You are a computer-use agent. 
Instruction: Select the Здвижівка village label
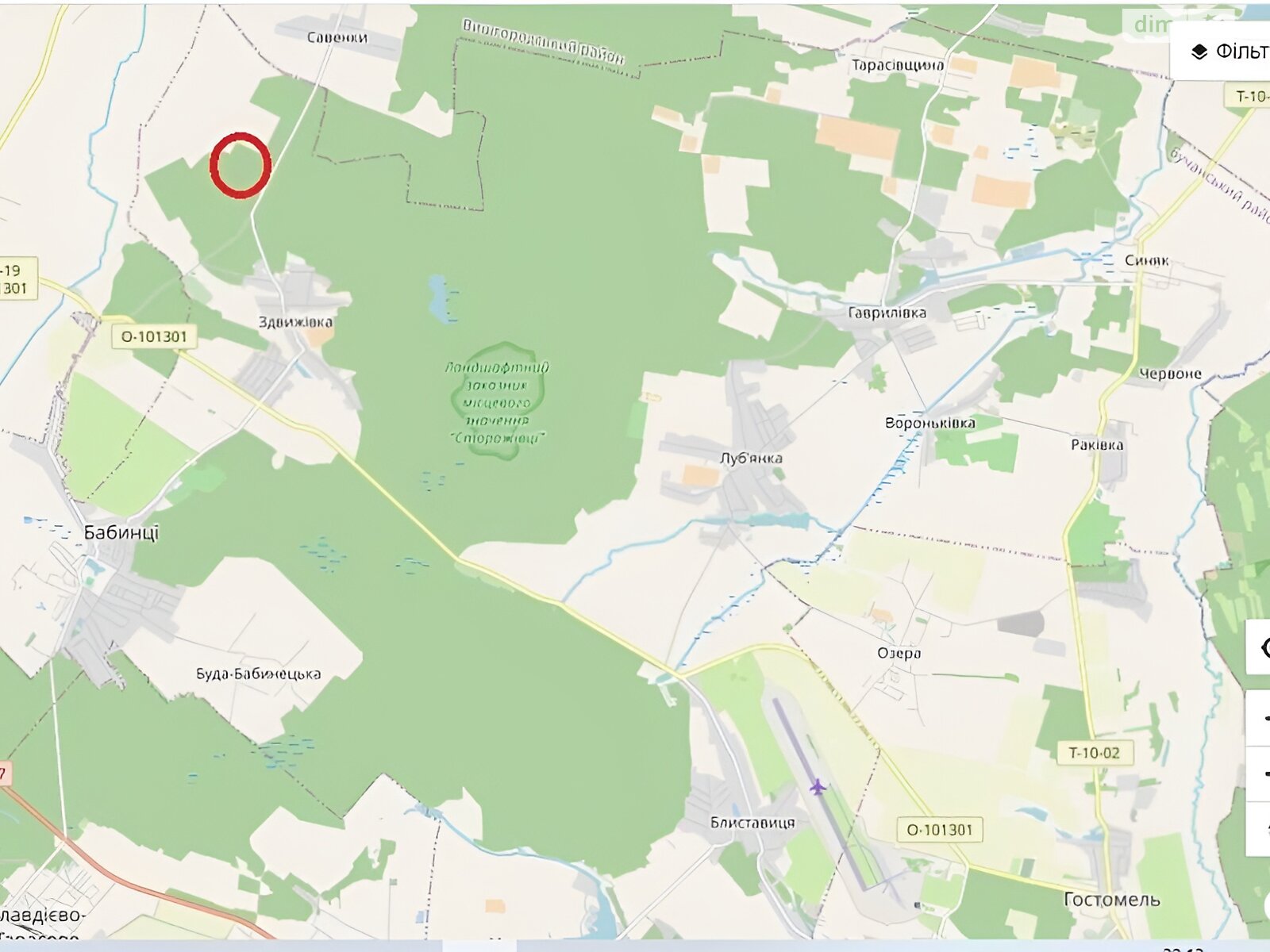pos(295,322)
